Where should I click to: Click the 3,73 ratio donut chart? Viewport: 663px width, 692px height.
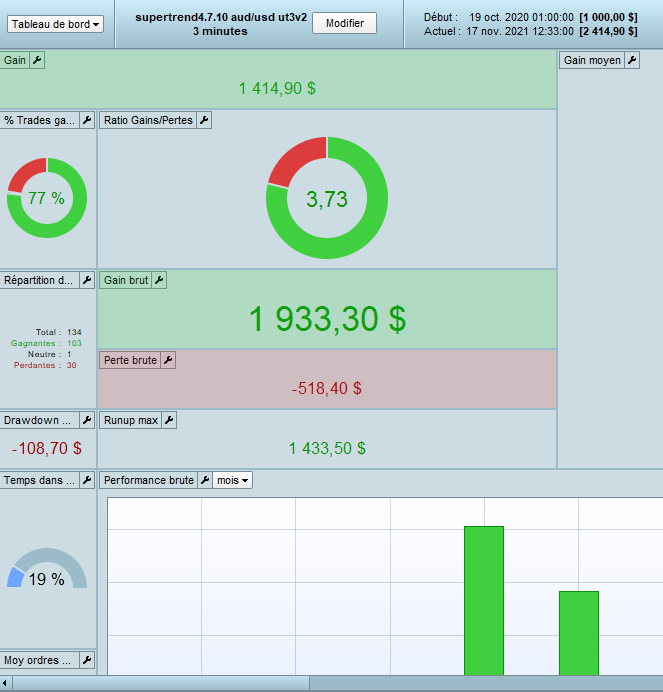click(x=327, y=198)
